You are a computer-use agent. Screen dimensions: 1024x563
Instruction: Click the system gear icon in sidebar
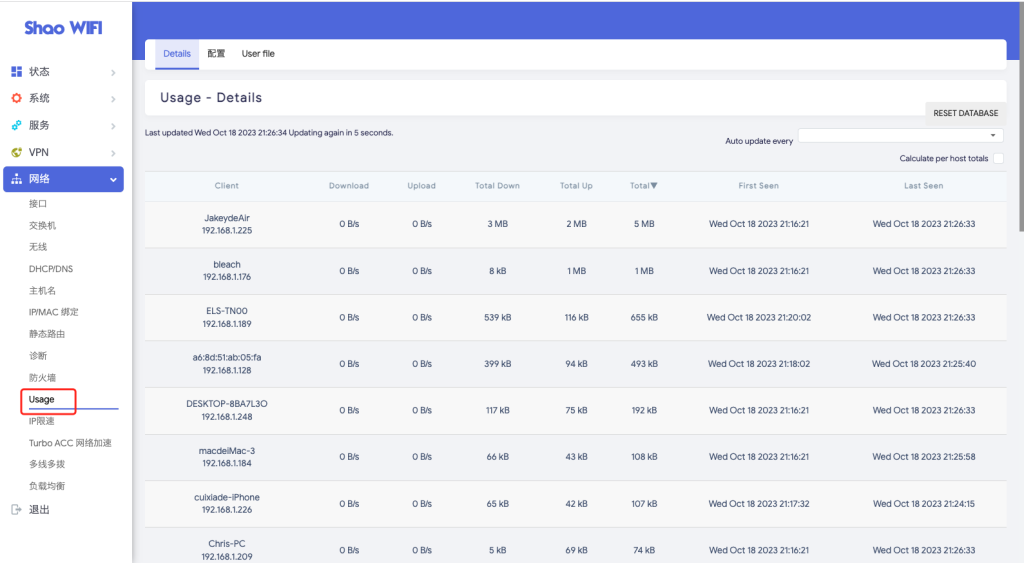(x=16, y=99)
